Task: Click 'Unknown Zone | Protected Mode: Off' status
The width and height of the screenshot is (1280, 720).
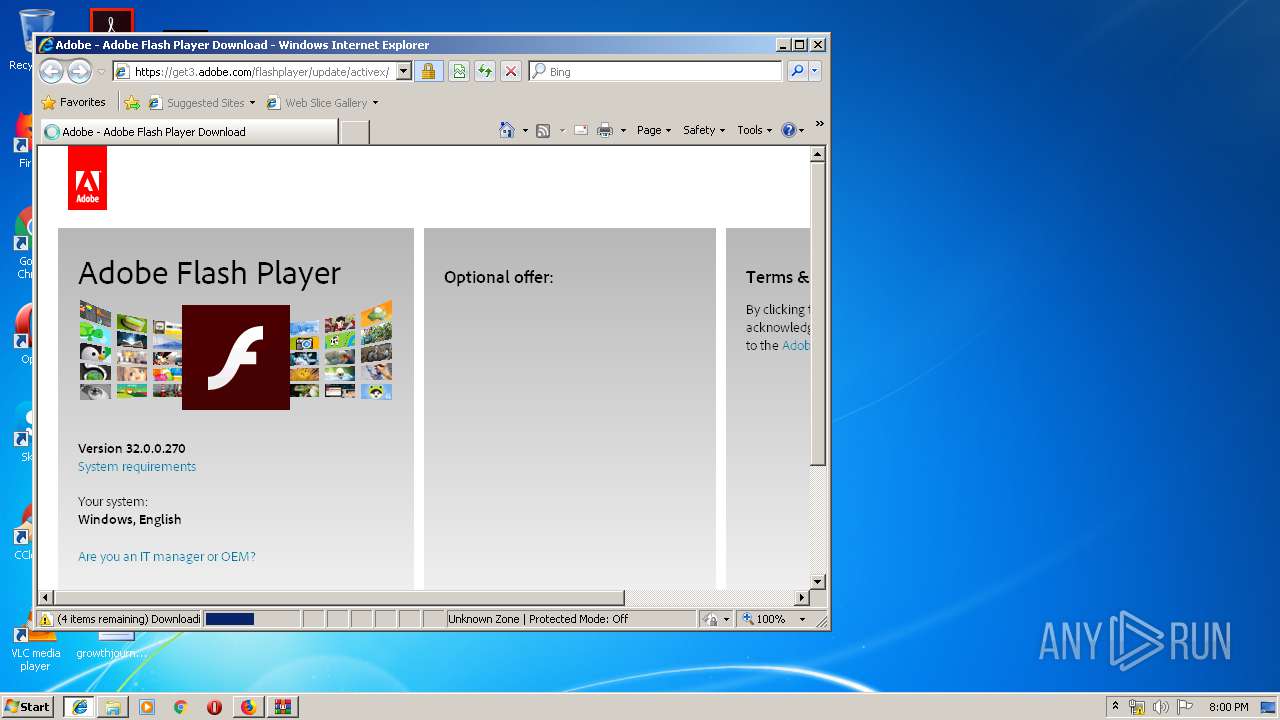Action: pos(538,619)
